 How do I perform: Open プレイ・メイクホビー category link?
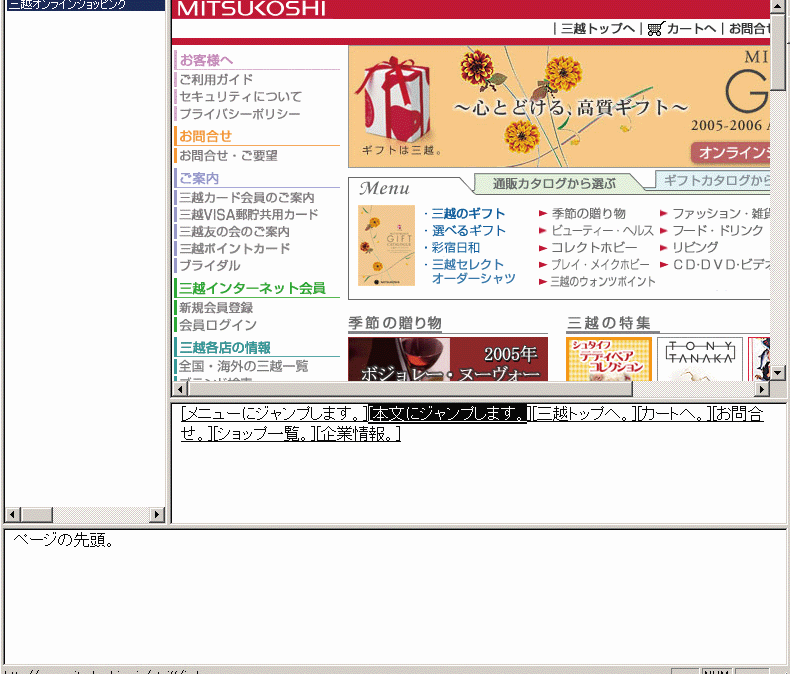pos(600,264)
